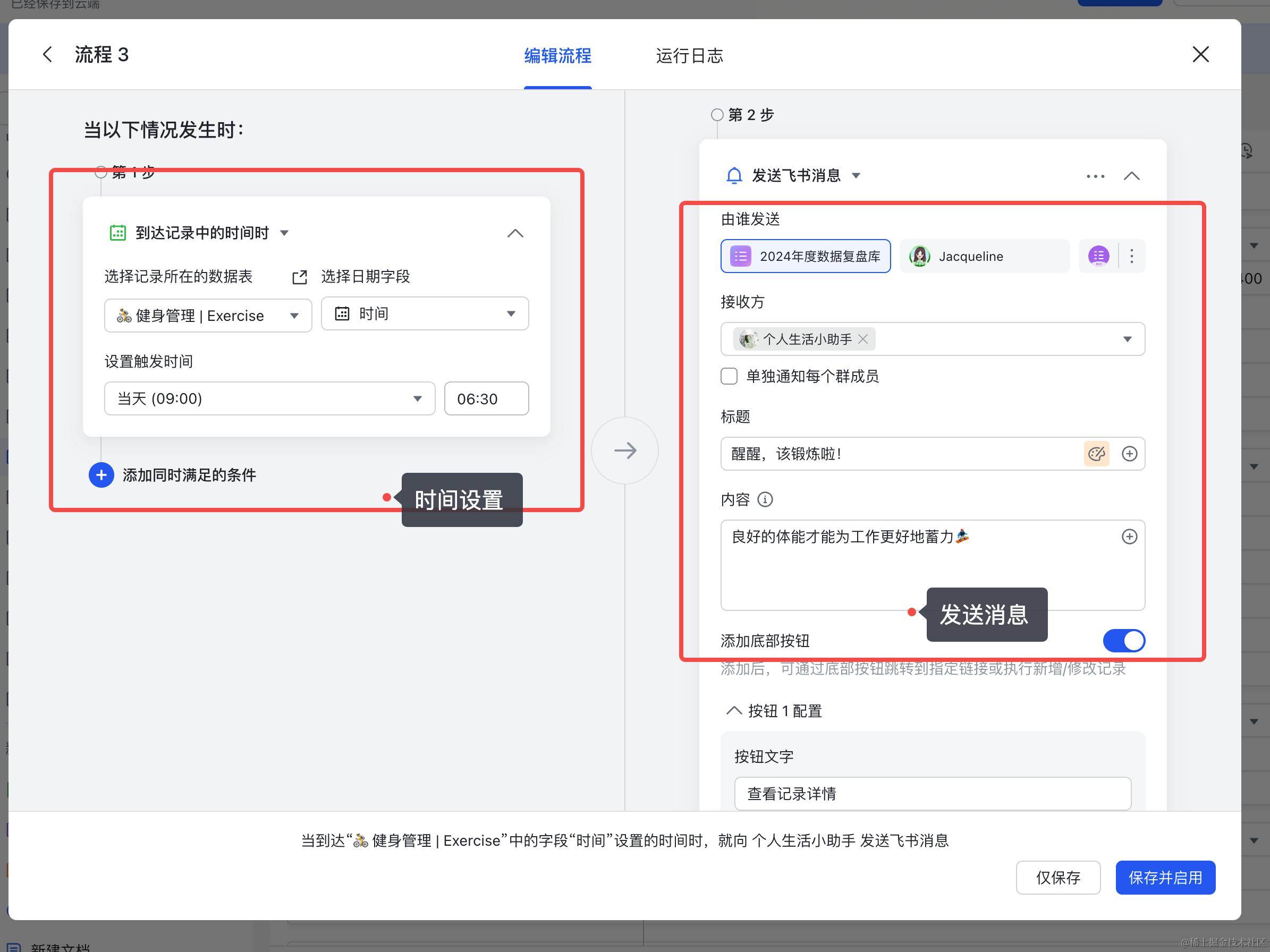Click 保存并启用 button

pyautogui.click(x=1164, y=878)
